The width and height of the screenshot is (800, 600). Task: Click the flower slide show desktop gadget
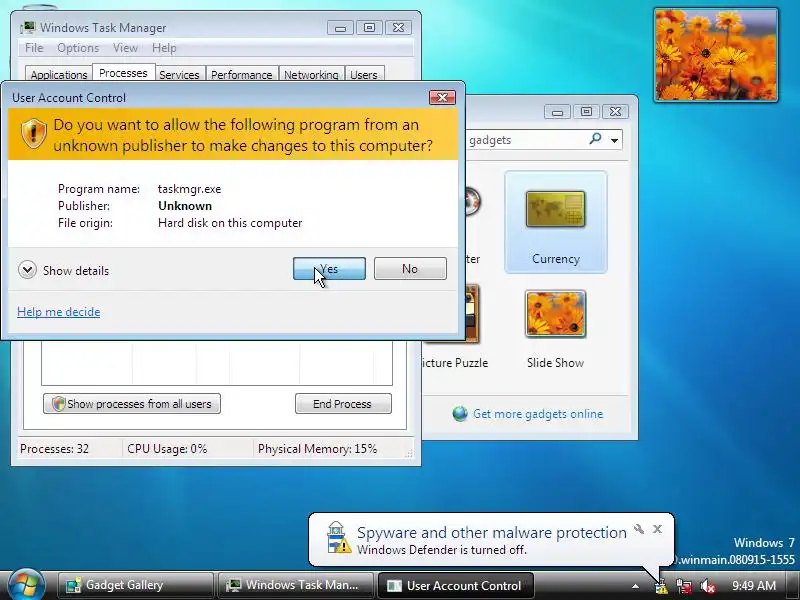click(716, 55)
